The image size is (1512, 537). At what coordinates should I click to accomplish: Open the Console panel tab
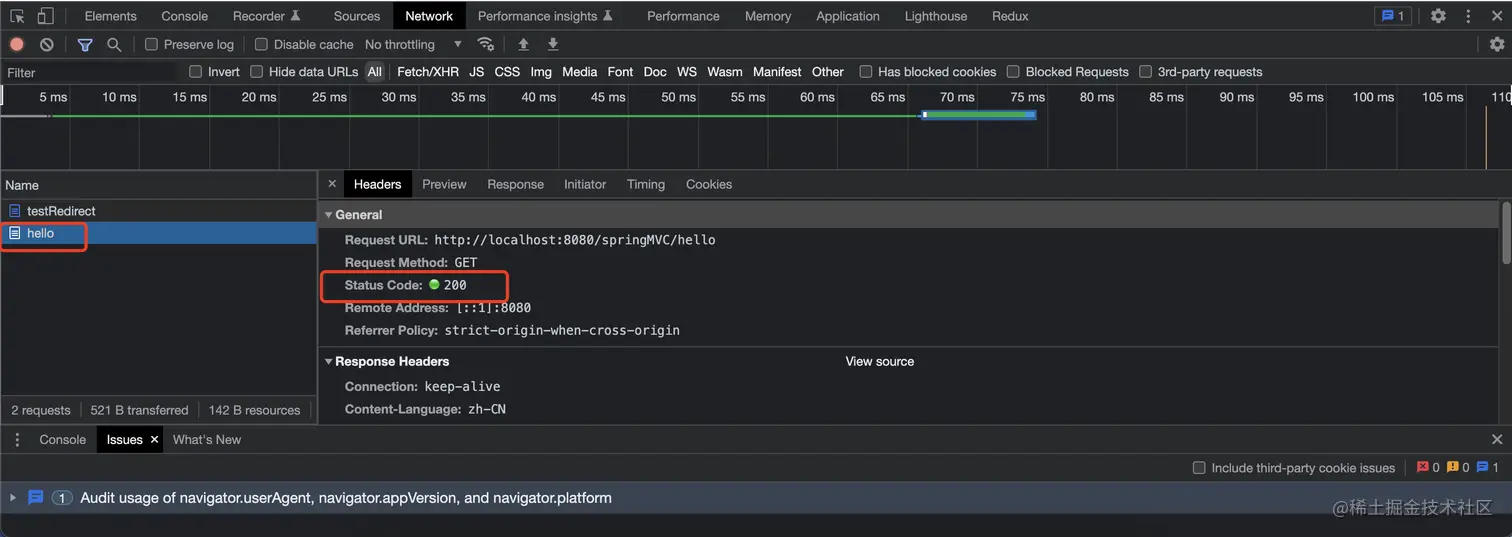(185, 16)
